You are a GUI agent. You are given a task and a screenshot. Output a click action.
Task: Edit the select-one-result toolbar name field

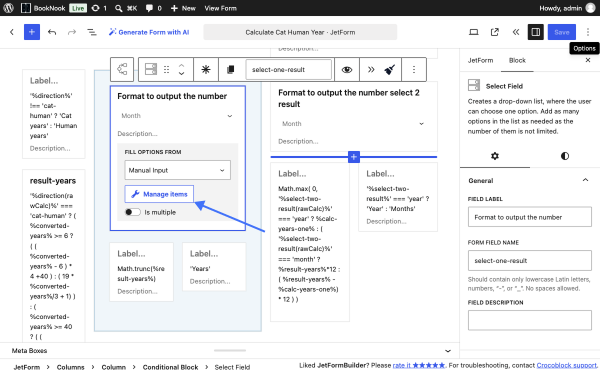289,70
